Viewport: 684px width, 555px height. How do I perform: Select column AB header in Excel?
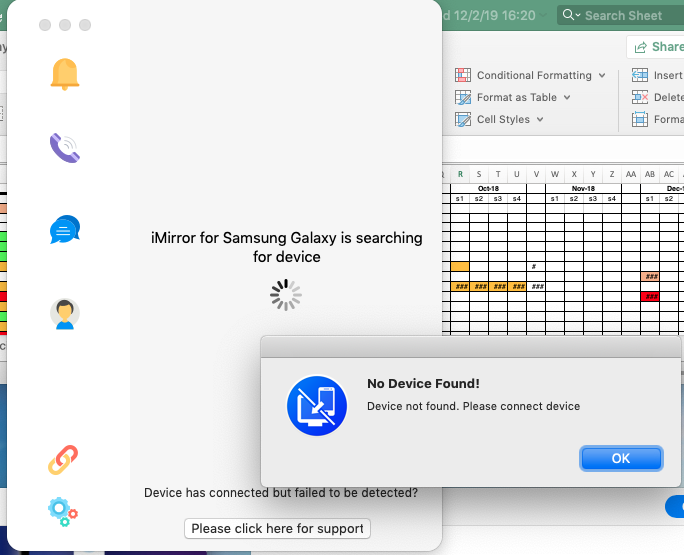pyautogui.click(x=650, y=174)
